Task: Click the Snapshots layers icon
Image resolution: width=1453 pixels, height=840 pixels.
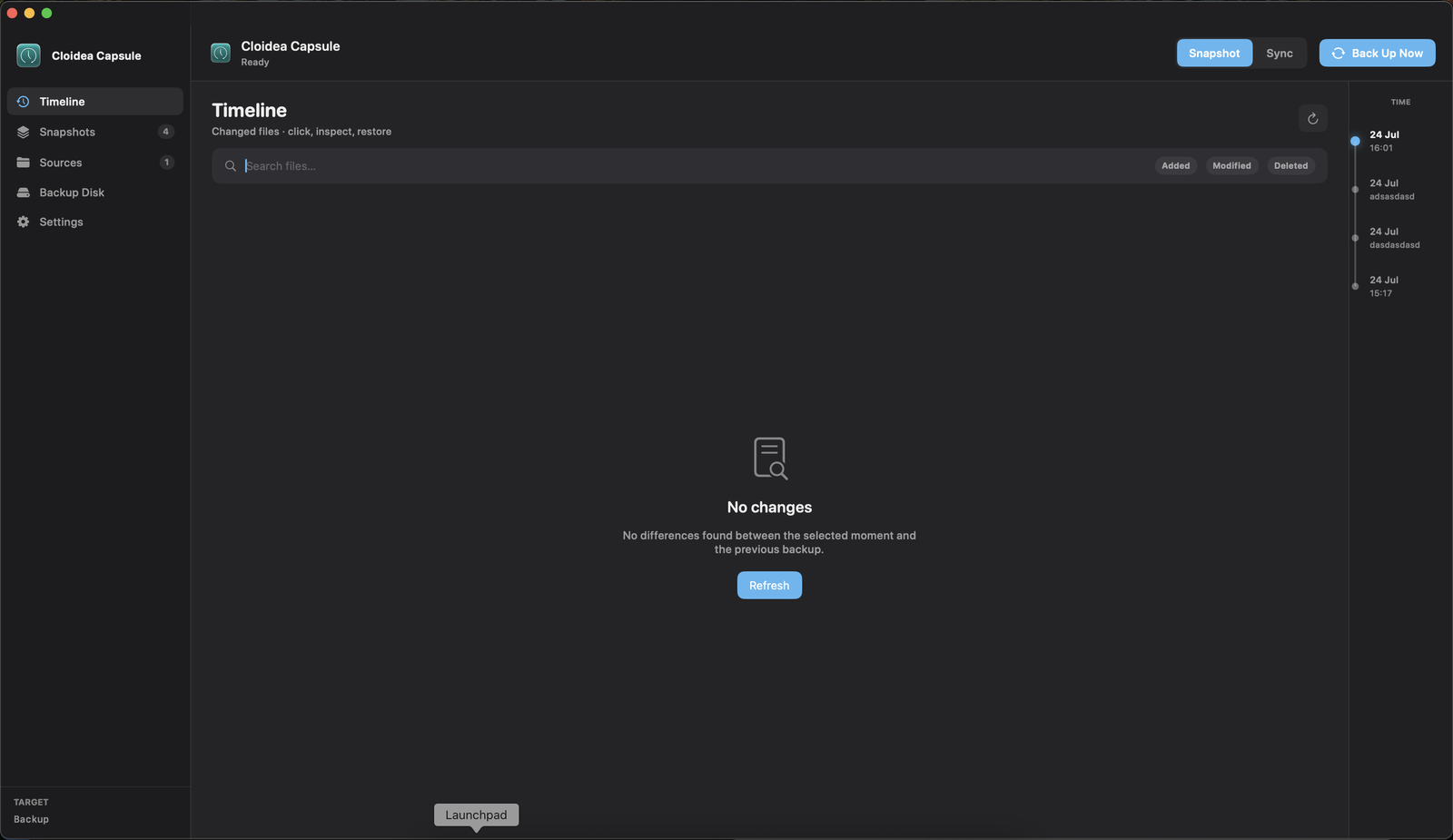Action: (x=24, y=132)
